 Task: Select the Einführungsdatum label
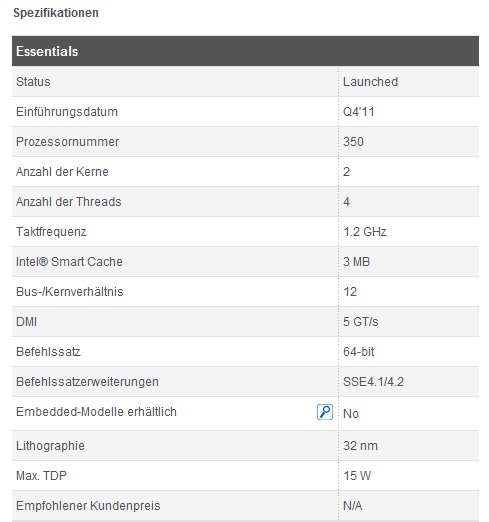click(x=67, y=112)
